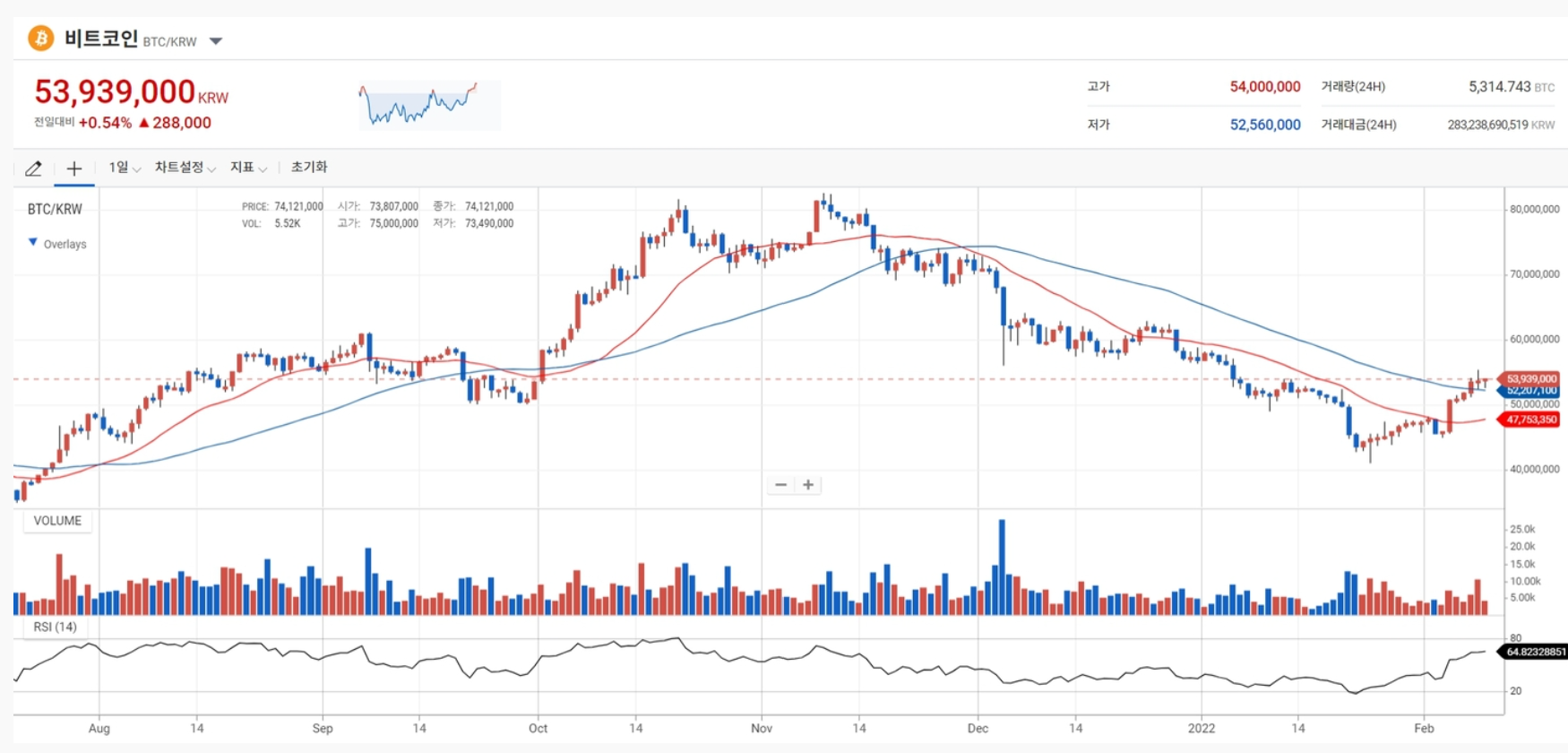Click the 고가 value 54,000,000
This screenshot has height=753, width=1568.
pyautogui.click(x=1264, y=87)
